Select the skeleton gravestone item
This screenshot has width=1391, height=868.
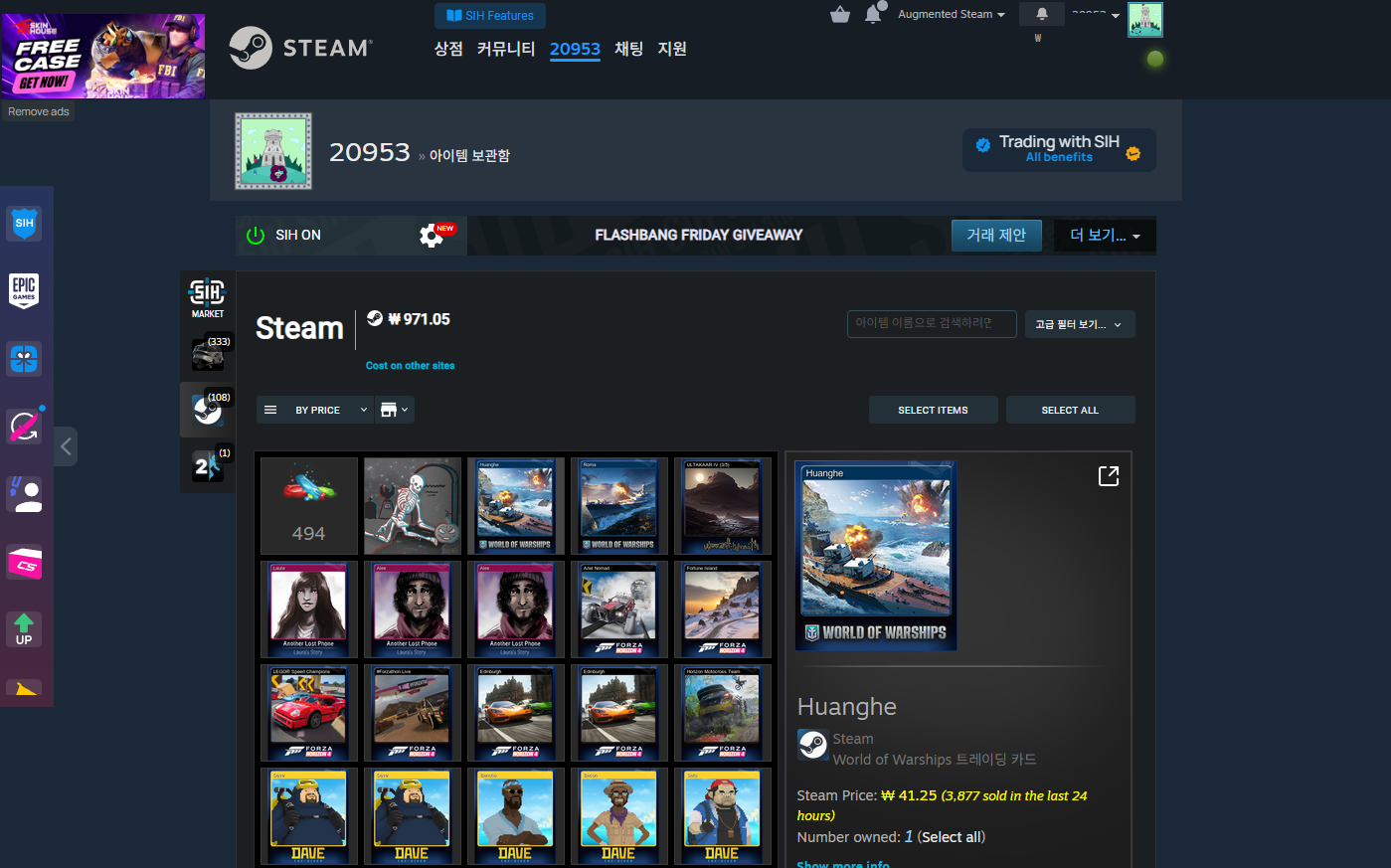[x=413, y=506]
